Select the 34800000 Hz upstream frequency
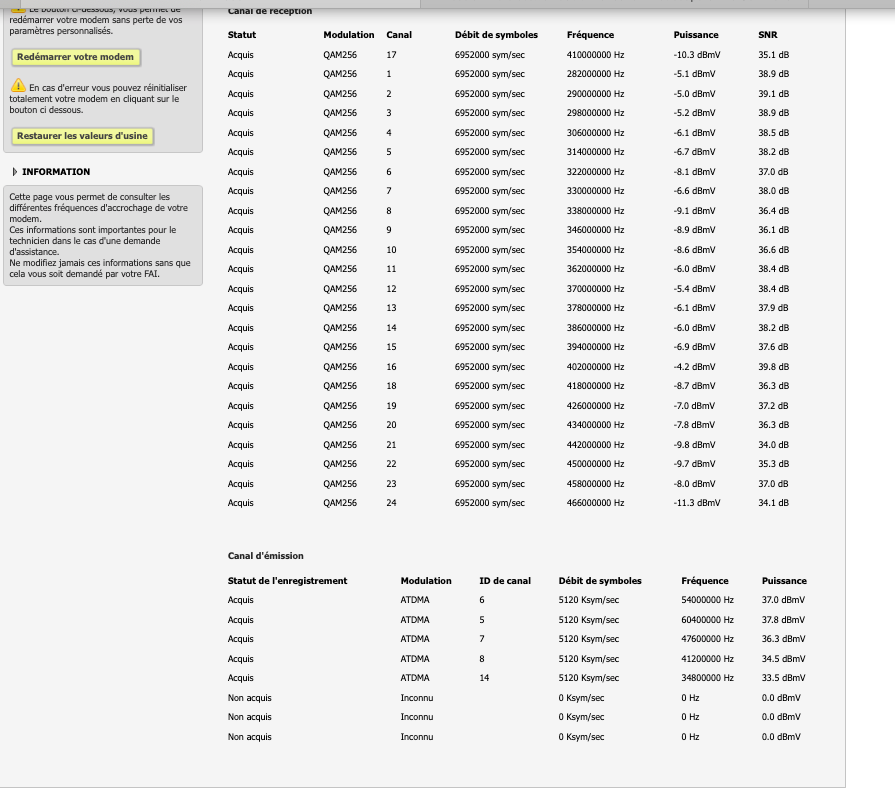The width and height of the screenshot is (895, 799). pos(707,678)
